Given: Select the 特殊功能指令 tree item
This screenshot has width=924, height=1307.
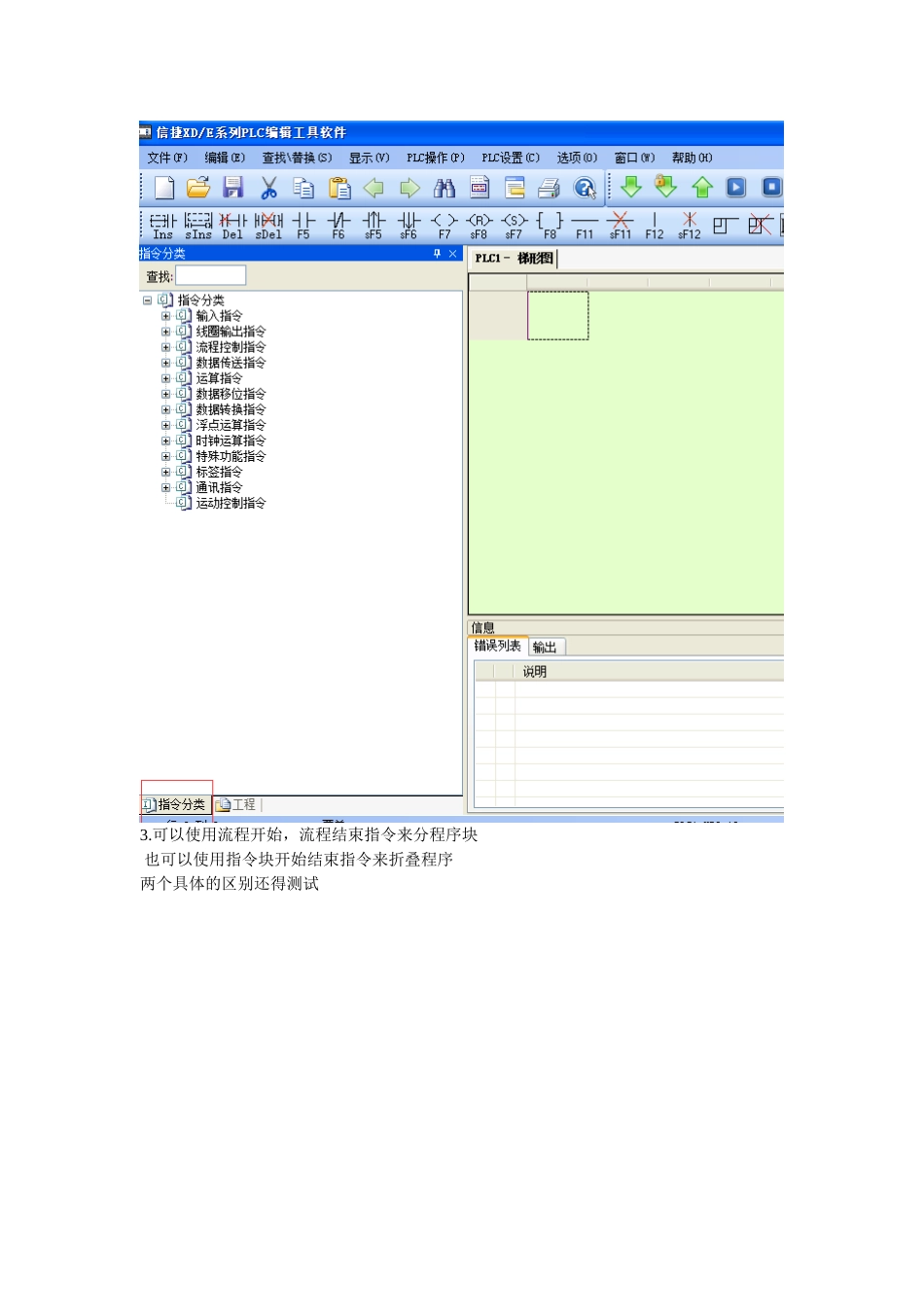Looking at the screenshot, I should click(231, 456).
